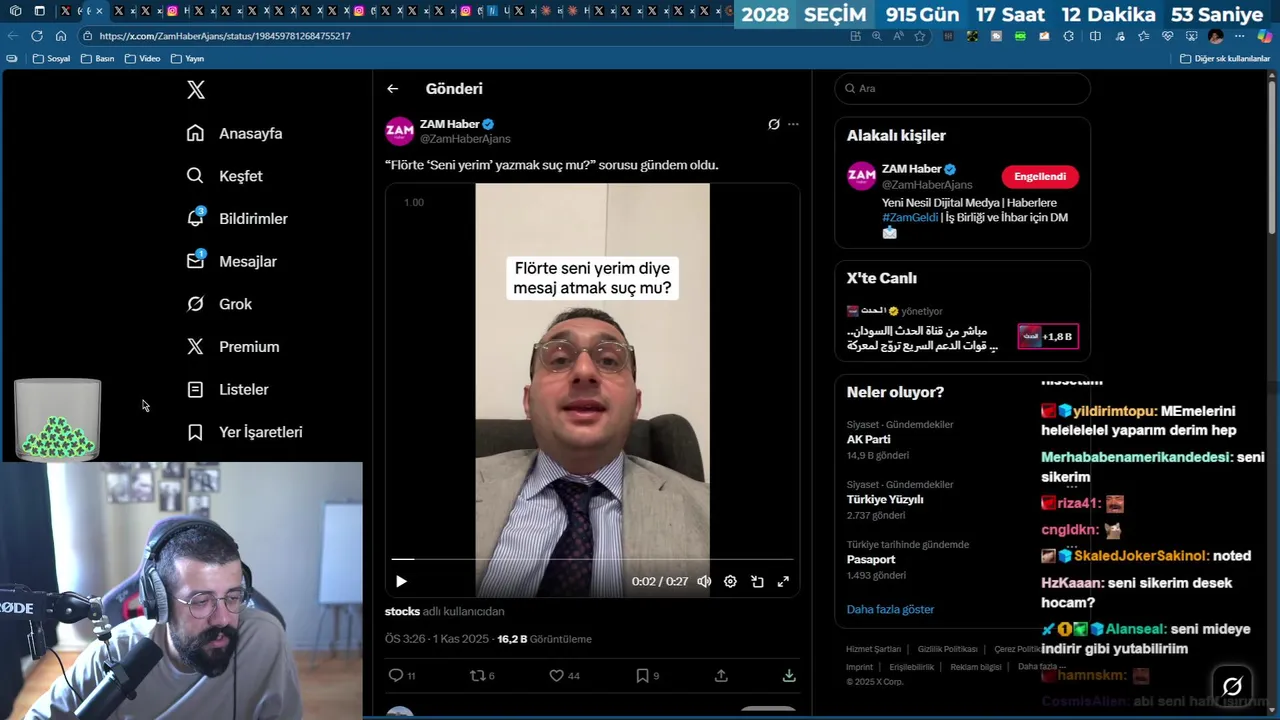The width and height of the screenshot is (1280, 720).
Task: Add page to favorites star icon
Action: [x=920, y=36]
